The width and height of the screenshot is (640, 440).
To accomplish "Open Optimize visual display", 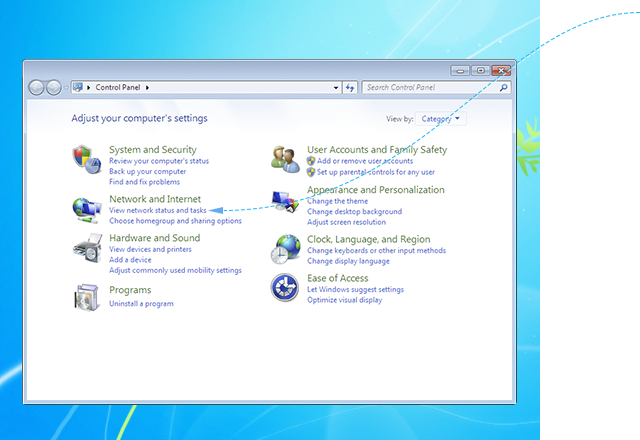I will [x=344, y=300].
